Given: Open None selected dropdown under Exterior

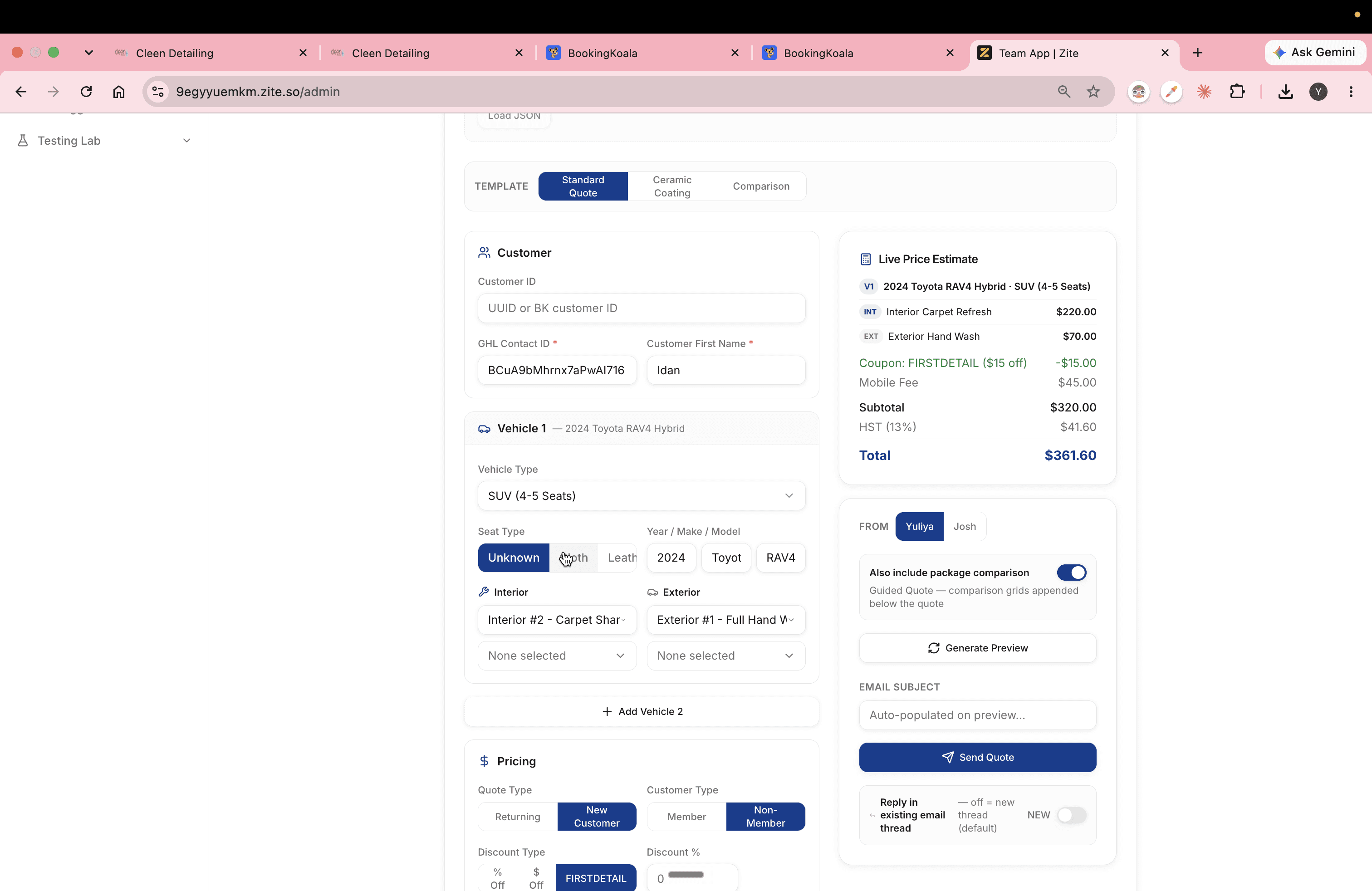Looking at the screenshot, I should point(726,656).
